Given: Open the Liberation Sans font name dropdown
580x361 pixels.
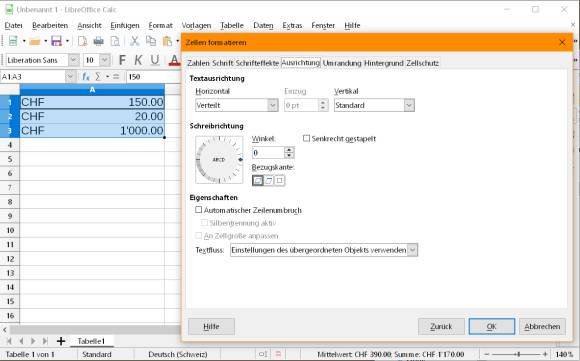Looking at the screenshot, I should coord(74,60).
